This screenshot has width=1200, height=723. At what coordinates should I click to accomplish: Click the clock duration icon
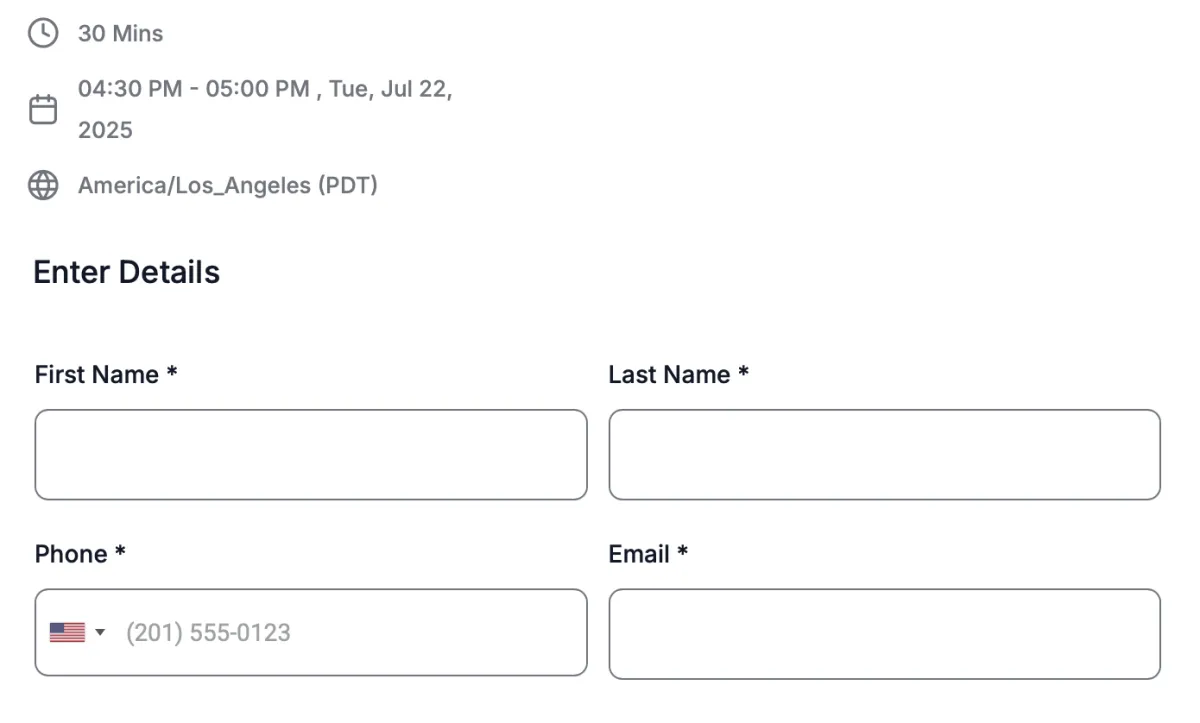43,34
